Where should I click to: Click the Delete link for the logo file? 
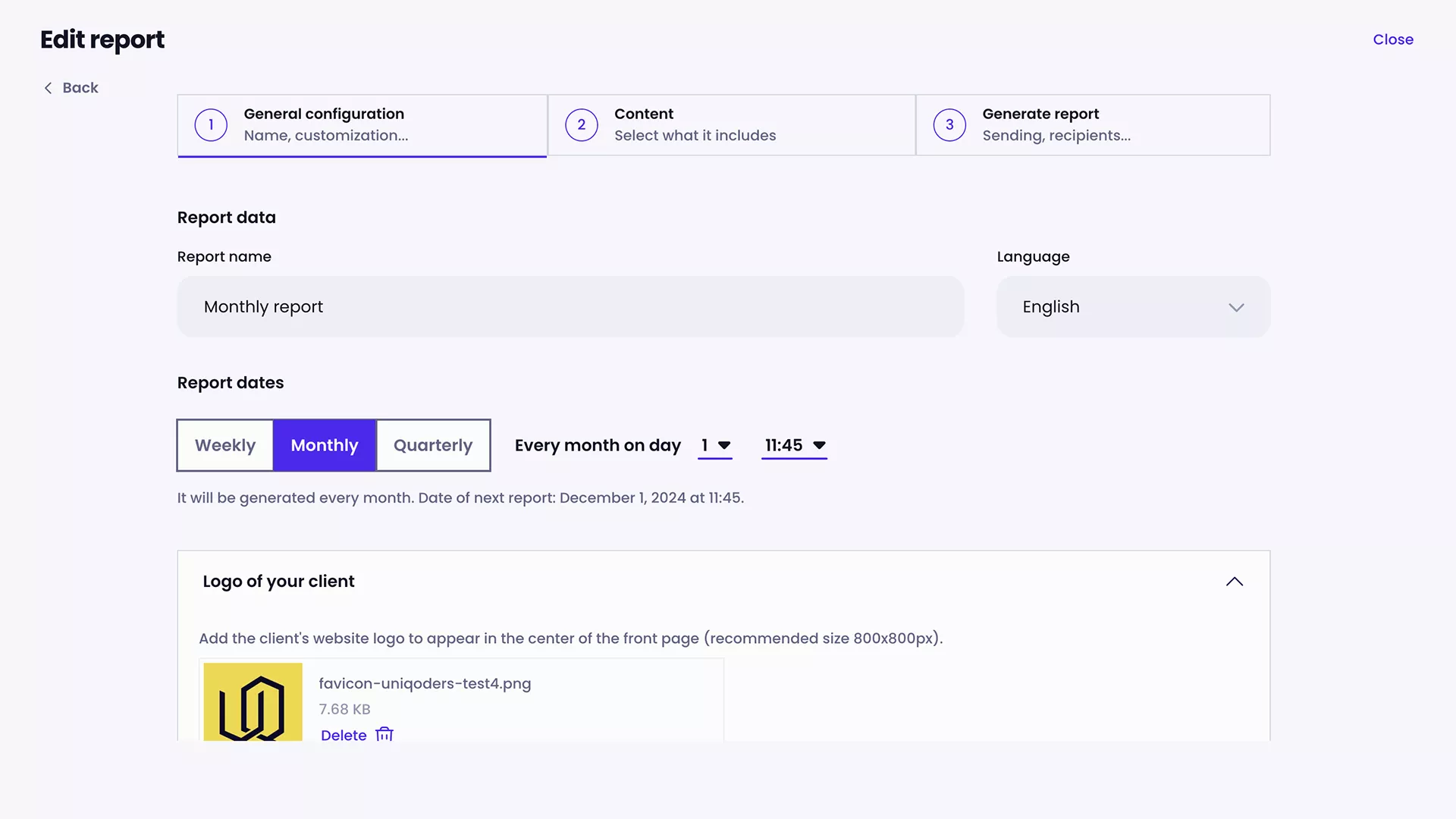(x=344, y=735)
